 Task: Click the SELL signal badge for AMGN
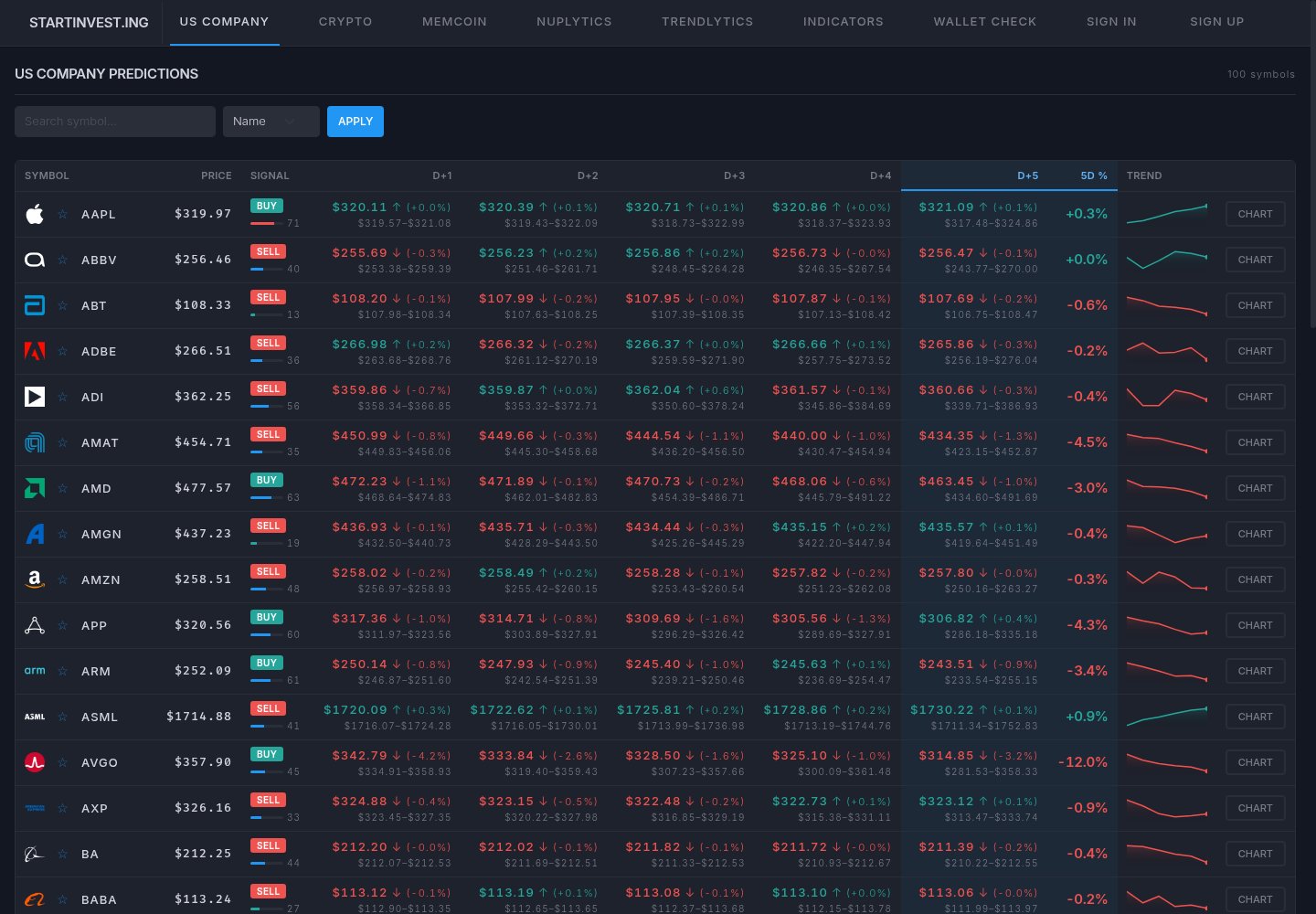pos(268,526)
